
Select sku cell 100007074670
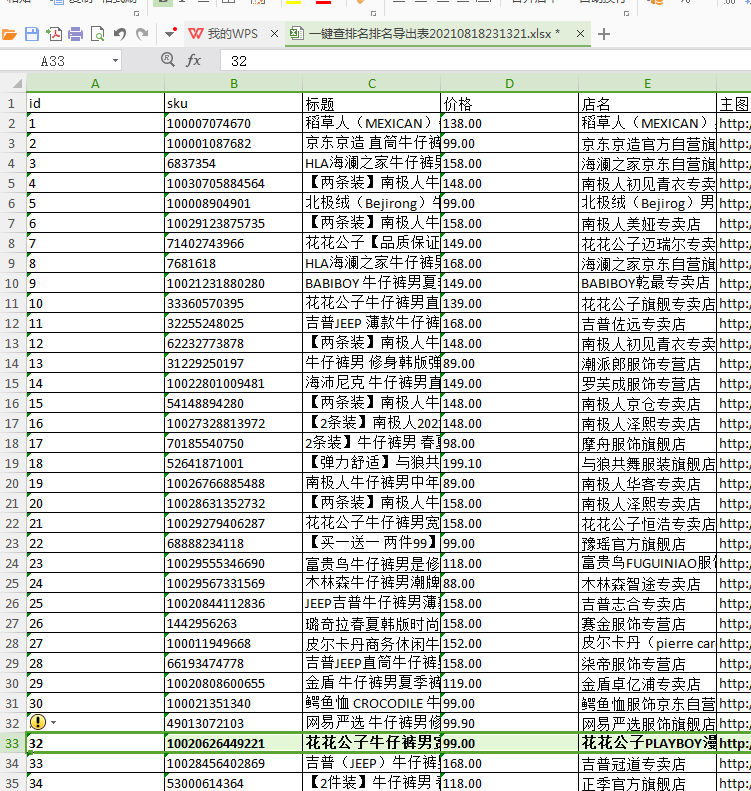tap(234, 124)
